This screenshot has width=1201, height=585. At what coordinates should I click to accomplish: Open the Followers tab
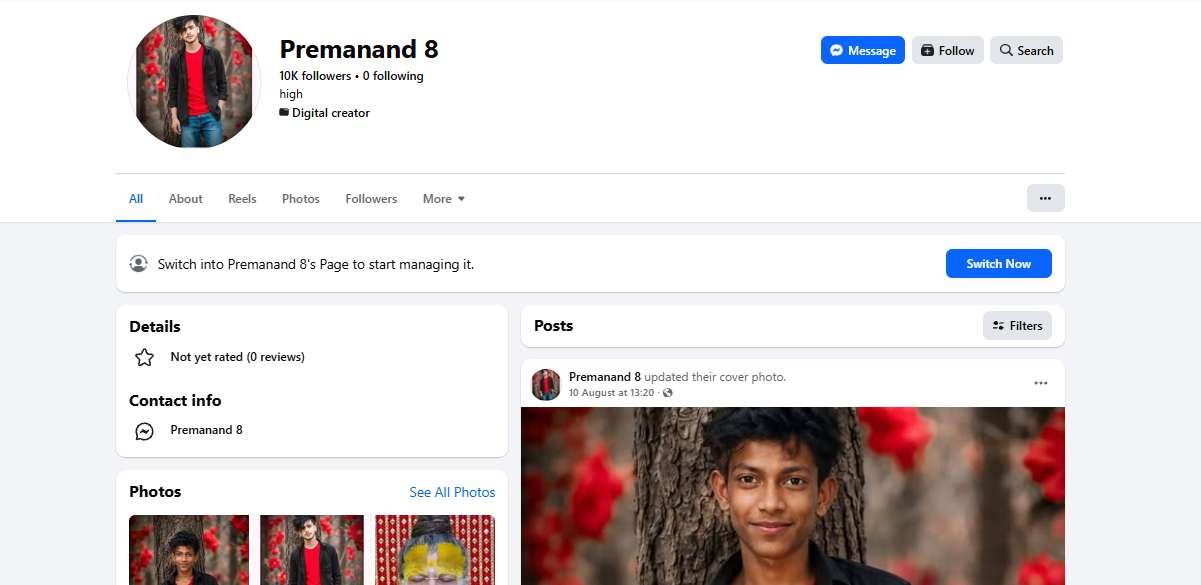pos(371,199)
